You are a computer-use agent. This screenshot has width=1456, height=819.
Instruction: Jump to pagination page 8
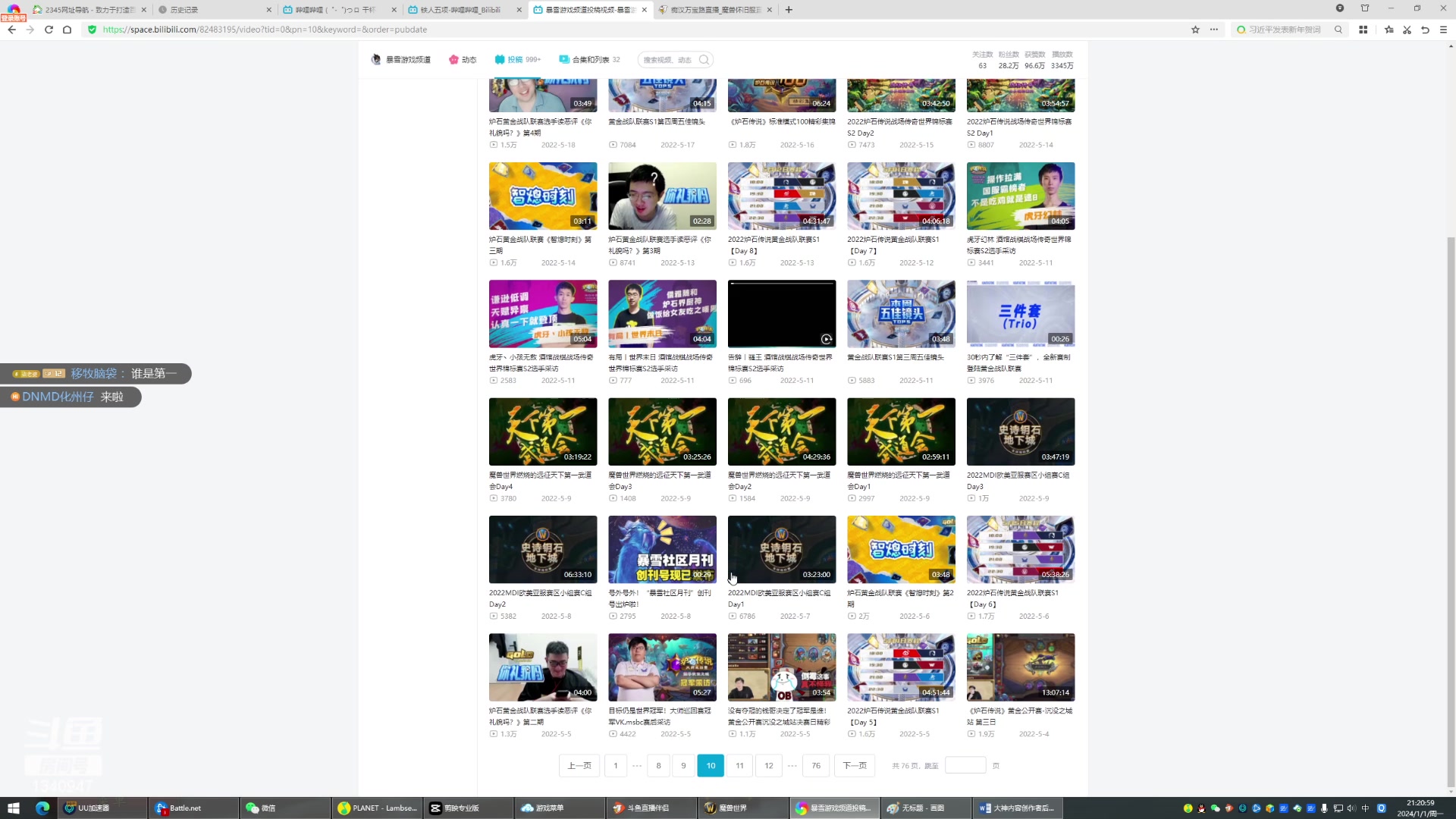tap(658, 765)
